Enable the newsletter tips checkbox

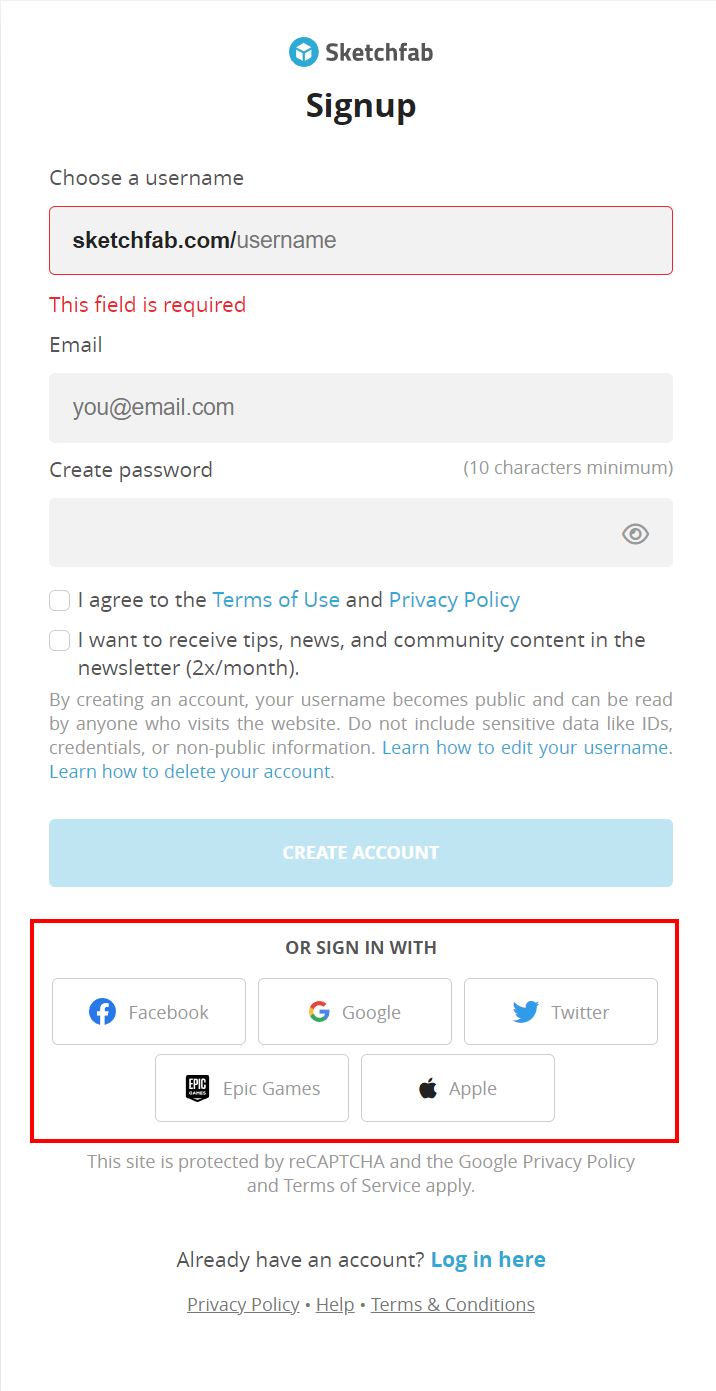coord(60,640)
